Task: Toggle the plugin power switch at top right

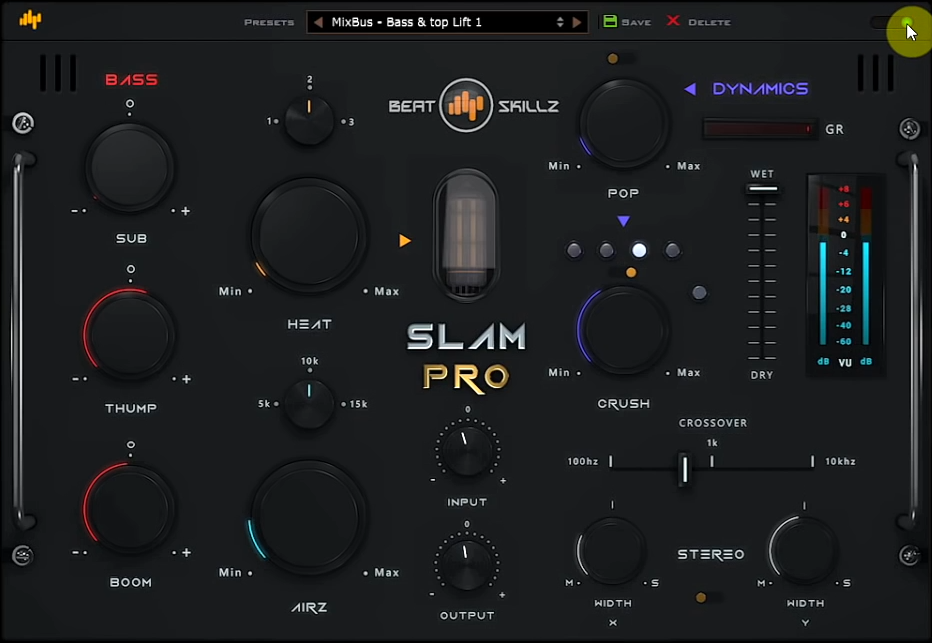Action: pyautogui.click(x=891, y=23)
